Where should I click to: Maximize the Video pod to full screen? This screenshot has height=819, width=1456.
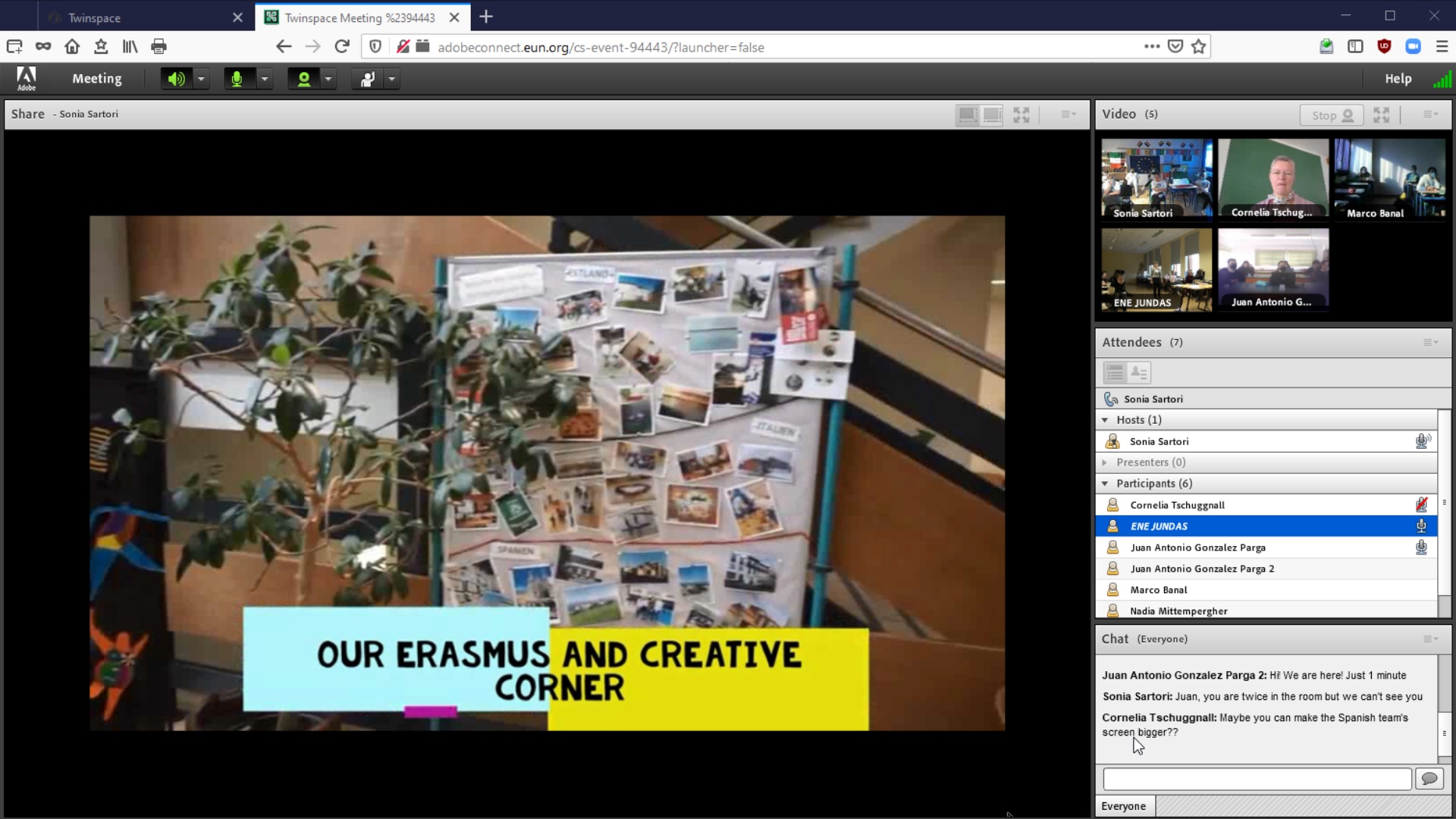(1381, 115)
